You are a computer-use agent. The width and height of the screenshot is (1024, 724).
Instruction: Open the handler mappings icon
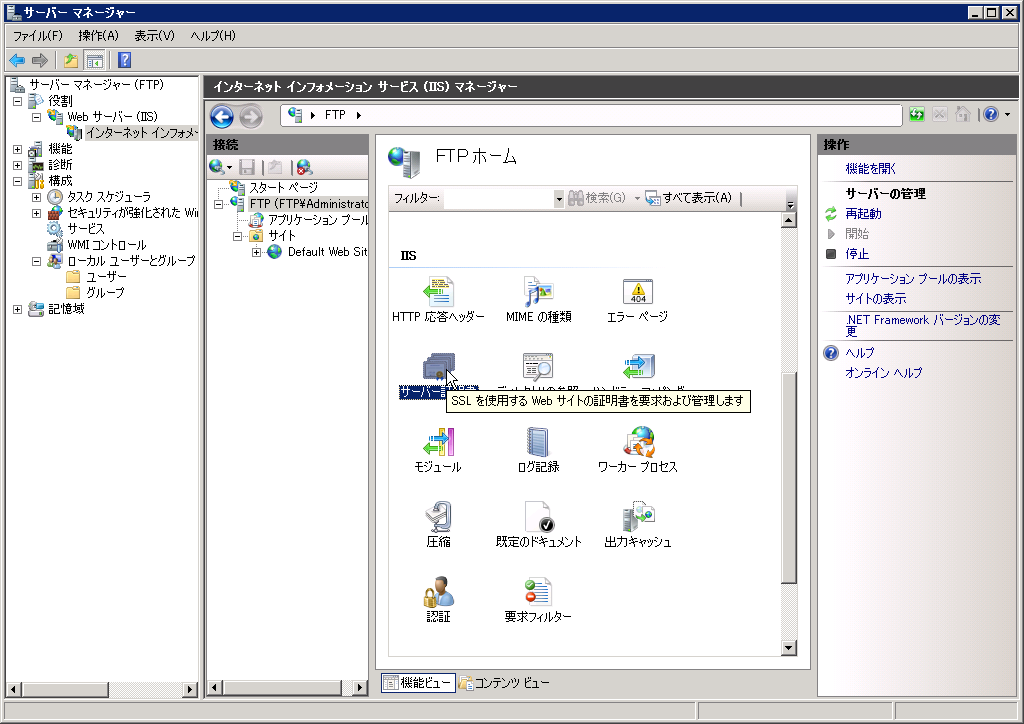(x=637, y=367)
